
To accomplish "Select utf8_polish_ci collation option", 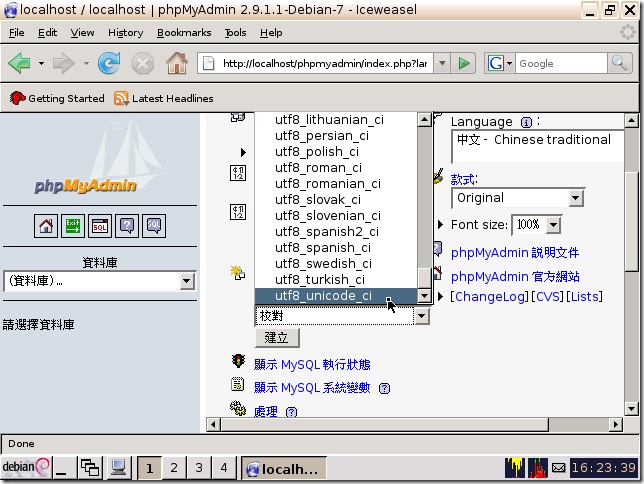I will pyautogui.click(x=336, y=152).
